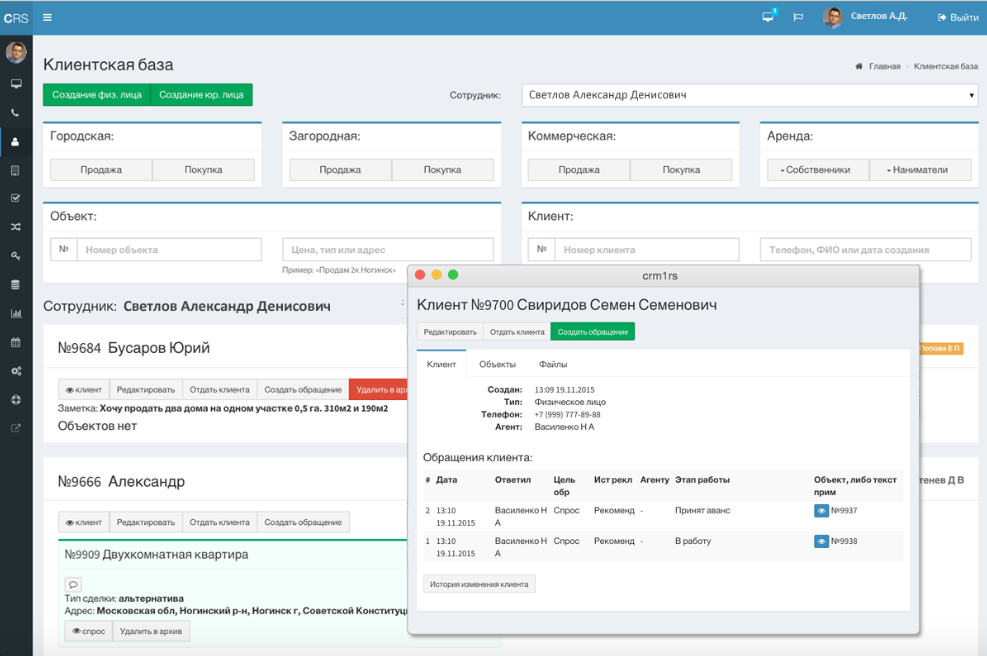The height and width of the screenshot is (656, 987).
Task: Click Создать обращение for client №9666
Action: click(303, 522)
